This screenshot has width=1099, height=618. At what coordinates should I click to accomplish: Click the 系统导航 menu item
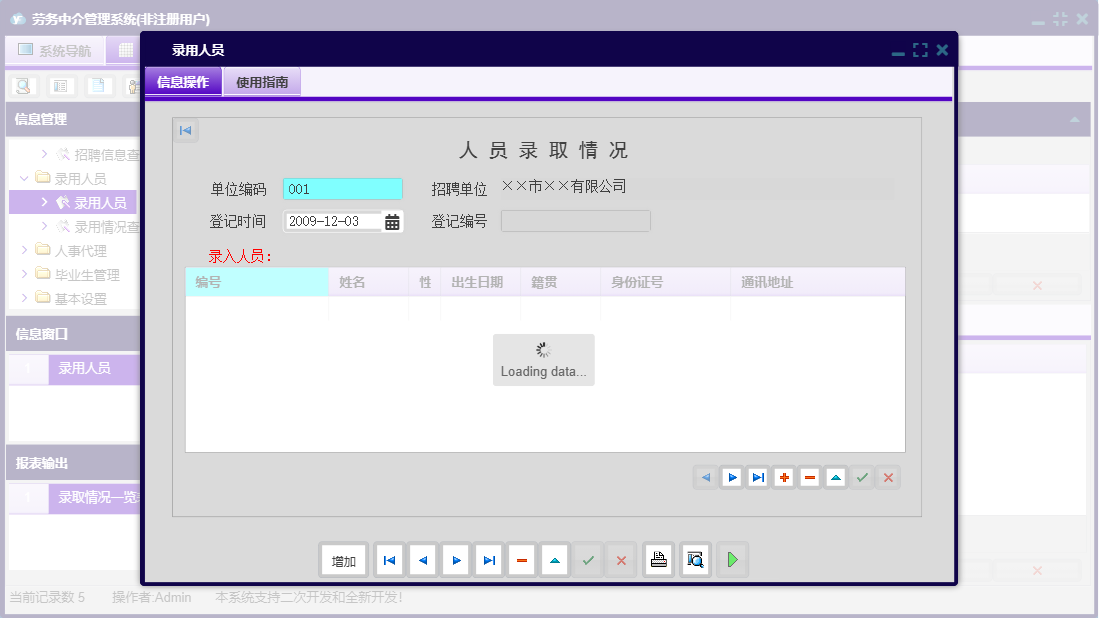click(63, 50)
